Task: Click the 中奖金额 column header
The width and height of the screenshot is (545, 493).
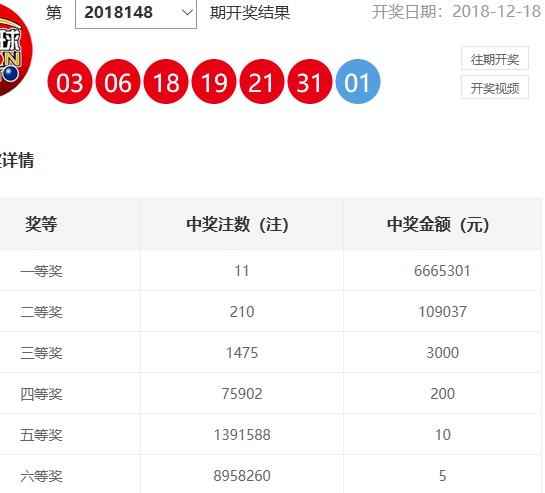Action: click(x=438, y=224)
